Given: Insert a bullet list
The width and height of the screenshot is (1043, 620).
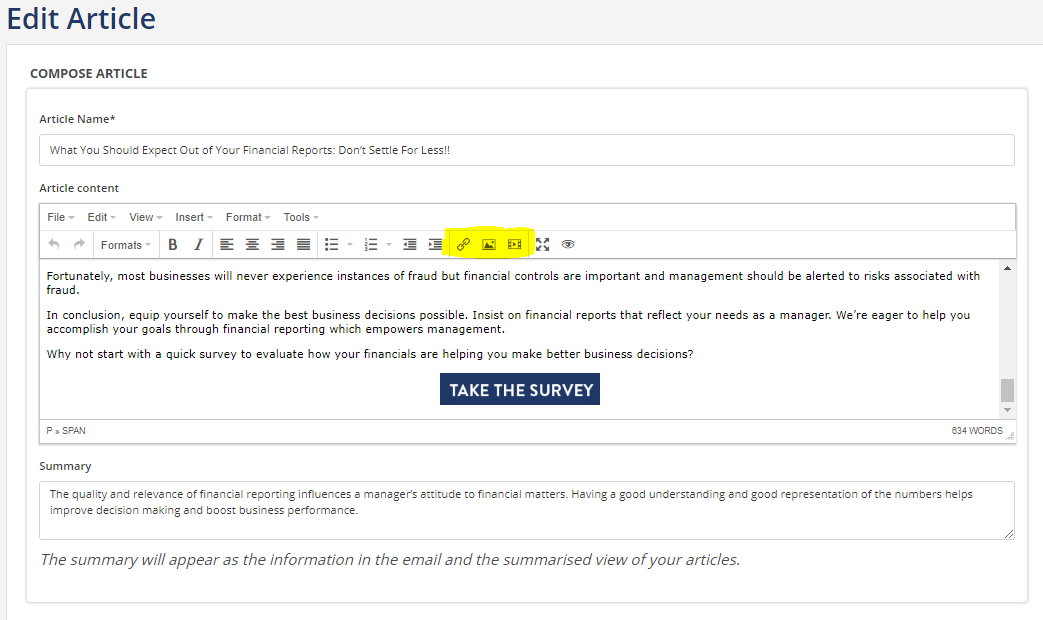Looking at the screenshot, I should tap(331, 244).
